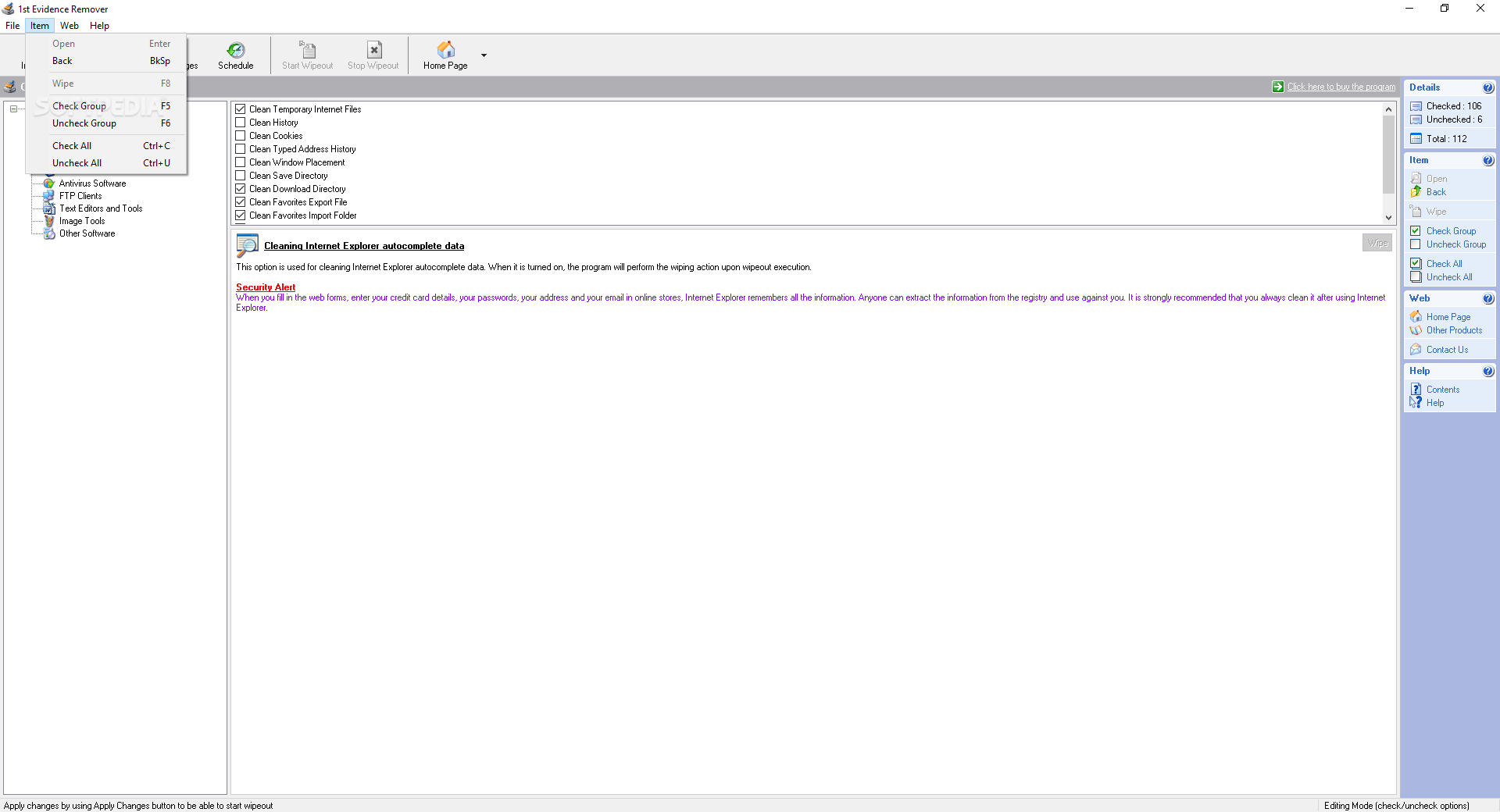The height and width of the screenshot is (812, 1500).
Task: Click the green buy-program arrow icon
Action: coord(1277,87)
